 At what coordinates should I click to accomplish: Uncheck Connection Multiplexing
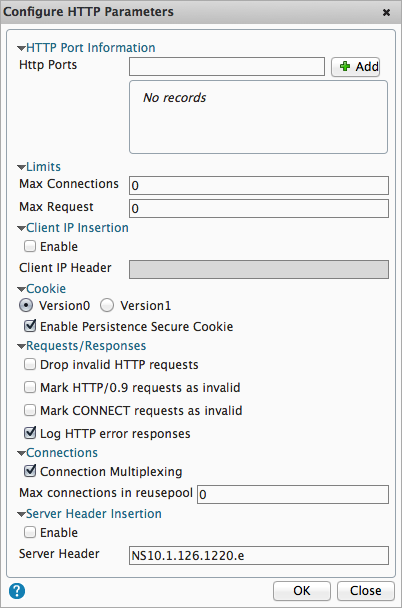30,471
